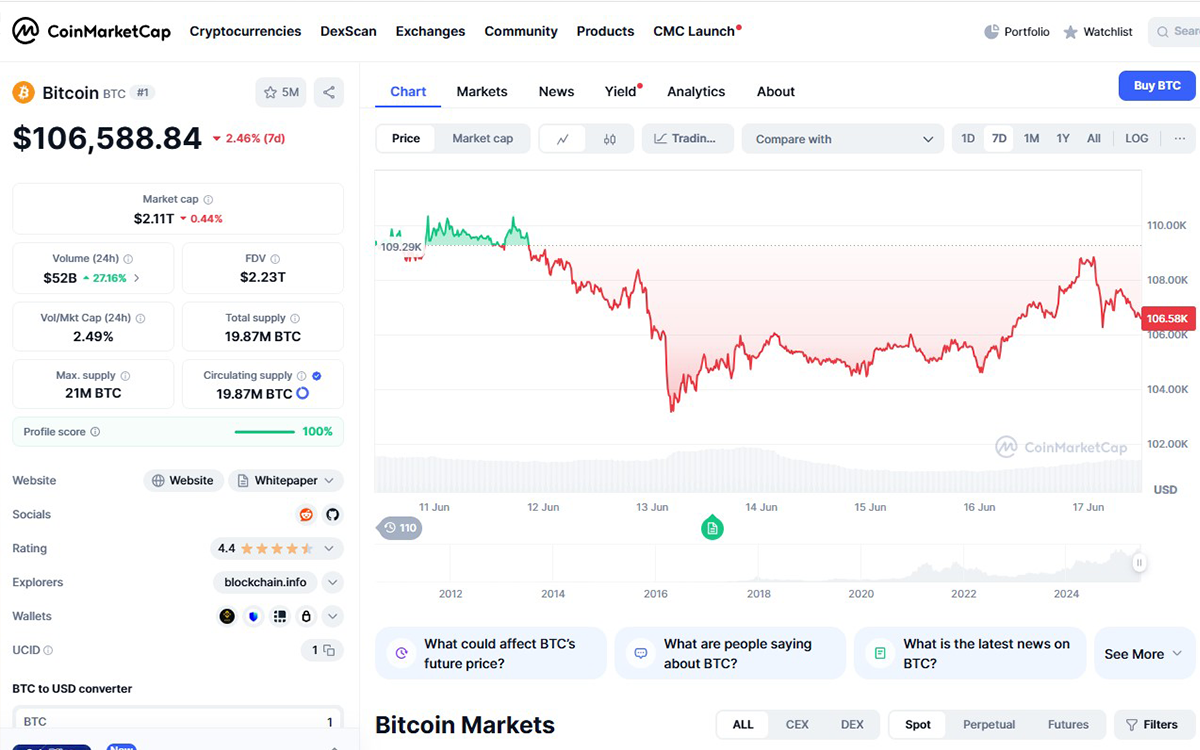Image resolution: width=1200 pixels, height=750 pixels.
Task: Select 1Y time range
Action: click(1063, 138)
